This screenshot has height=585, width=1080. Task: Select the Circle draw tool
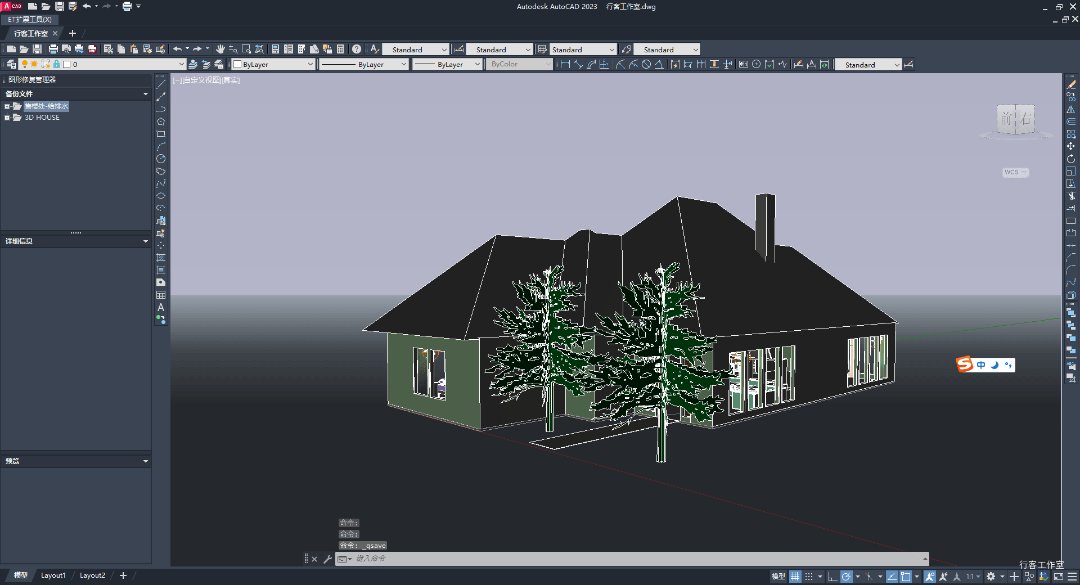[161, 158]
